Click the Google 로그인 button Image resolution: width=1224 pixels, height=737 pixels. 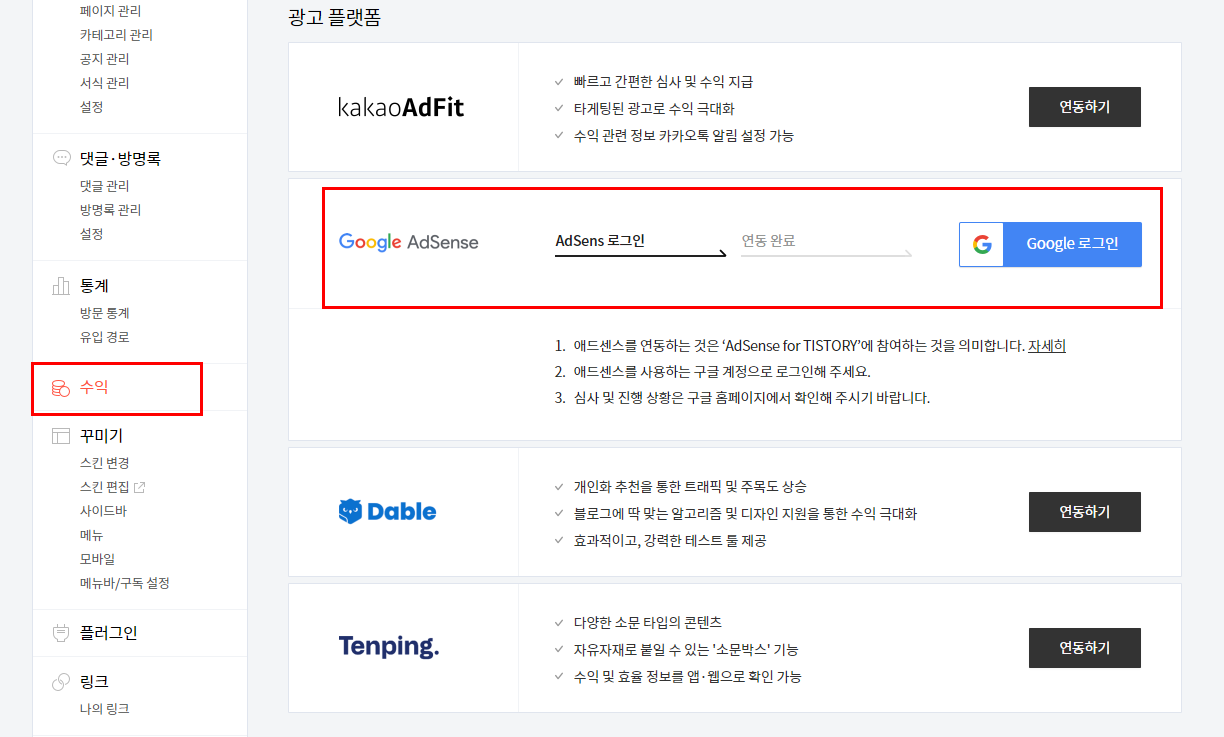click(1050, 244)
